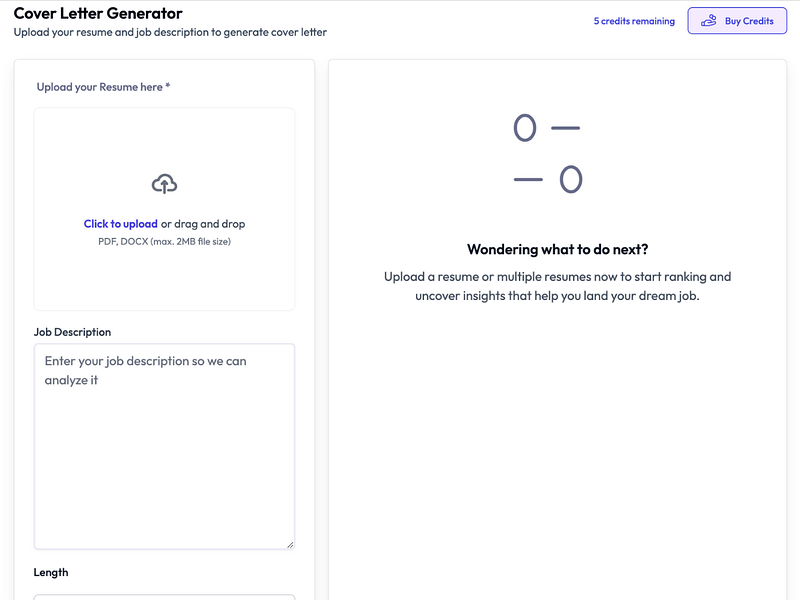
Task: Click the subtitle under Cover Letter Generator
Action: [170, 32]
